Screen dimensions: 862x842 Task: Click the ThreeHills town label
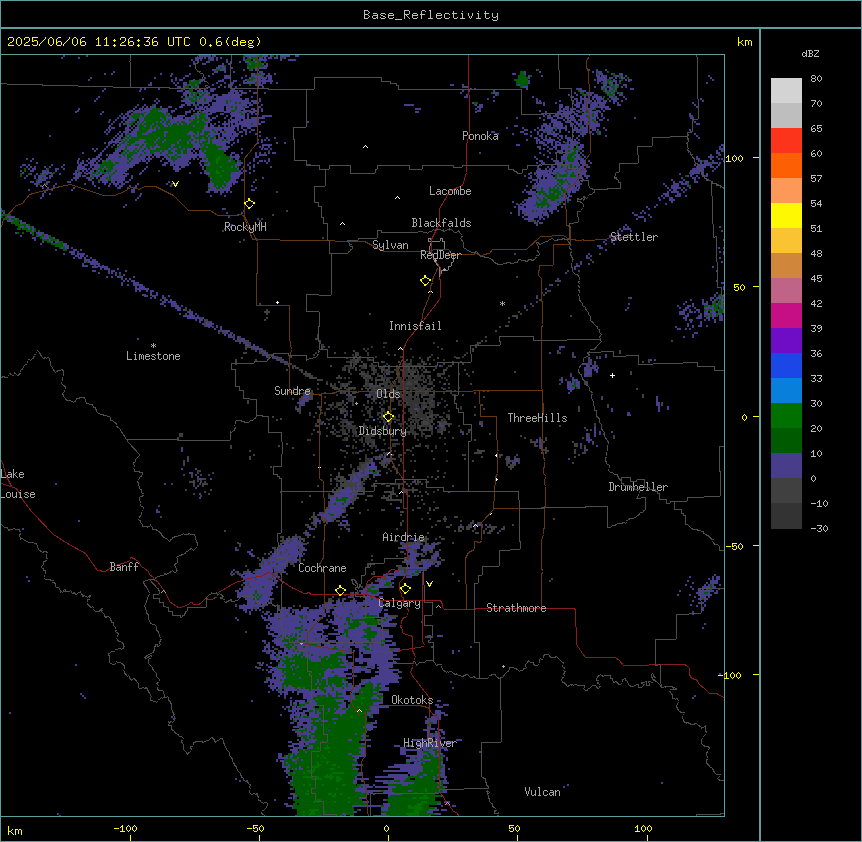click(x=537, y=418)
